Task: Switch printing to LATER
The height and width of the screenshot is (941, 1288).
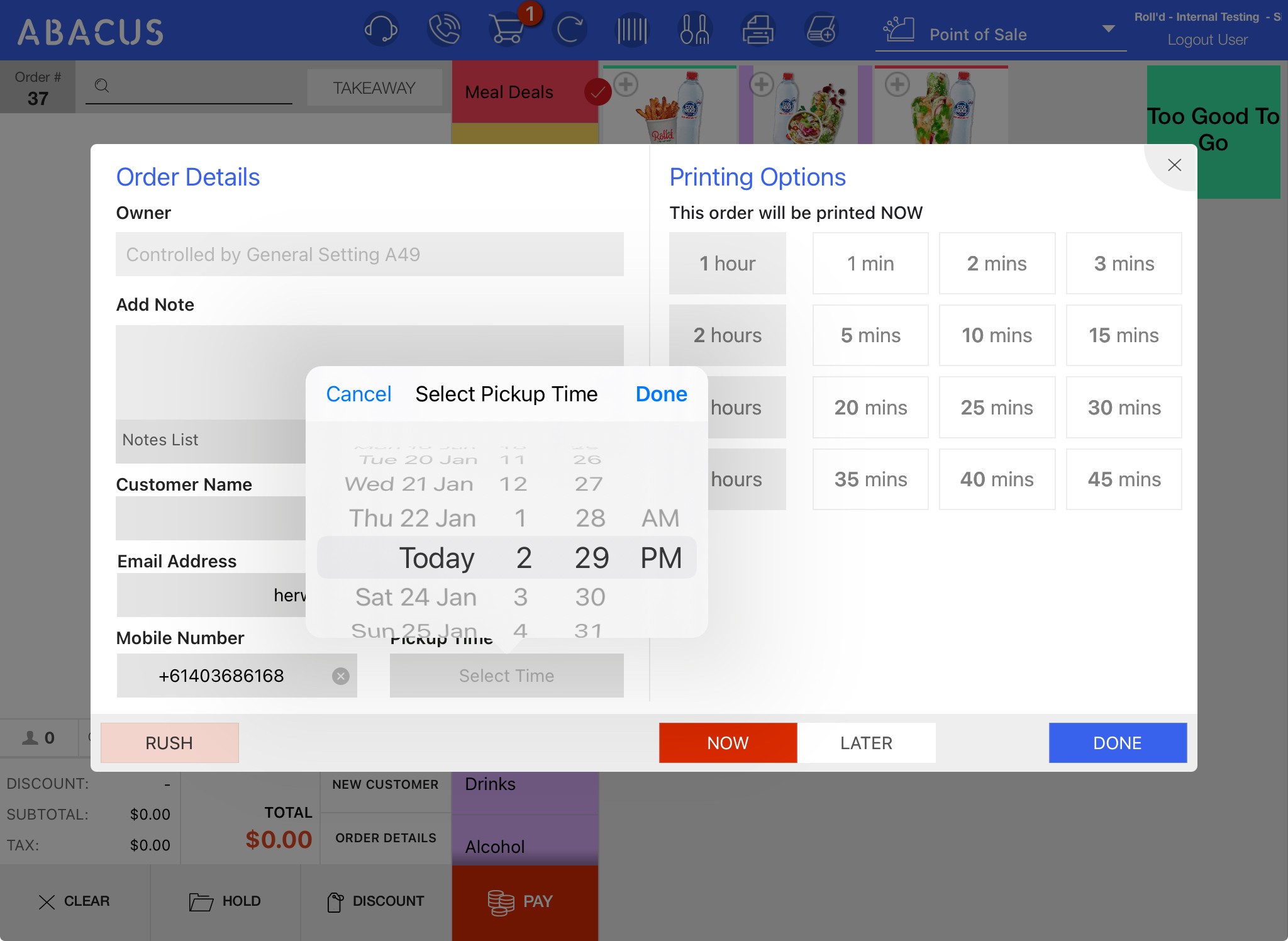Action: coord(866,743)
